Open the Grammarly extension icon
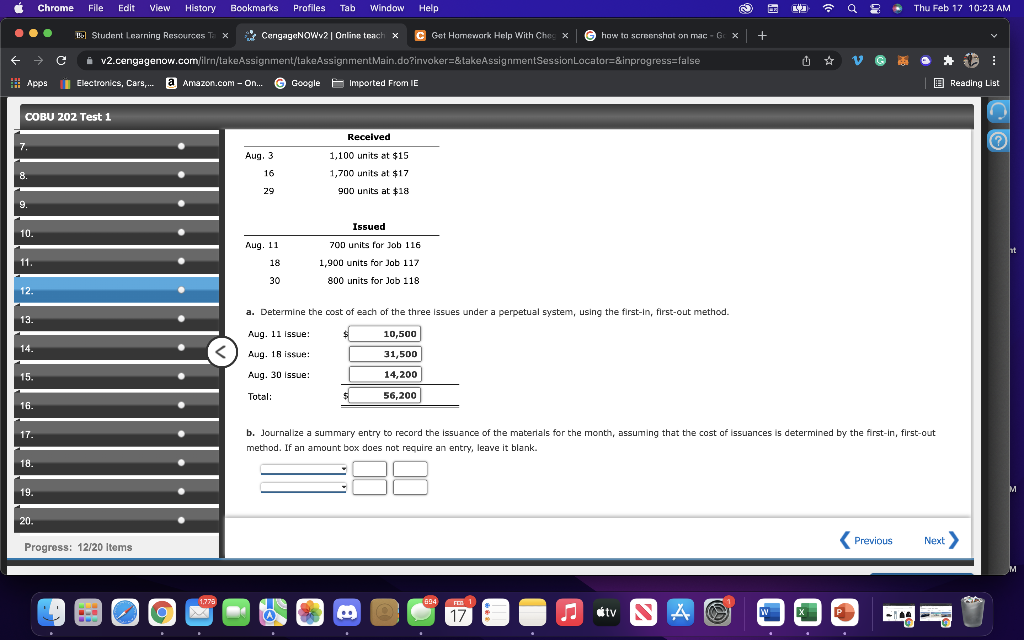 (x=881, y=59)
